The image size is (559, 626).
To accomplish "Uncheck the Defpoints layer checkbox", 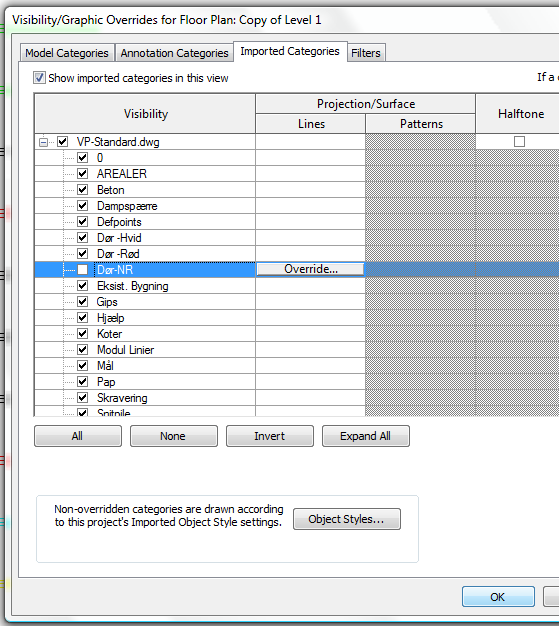I will click(83, 222).
